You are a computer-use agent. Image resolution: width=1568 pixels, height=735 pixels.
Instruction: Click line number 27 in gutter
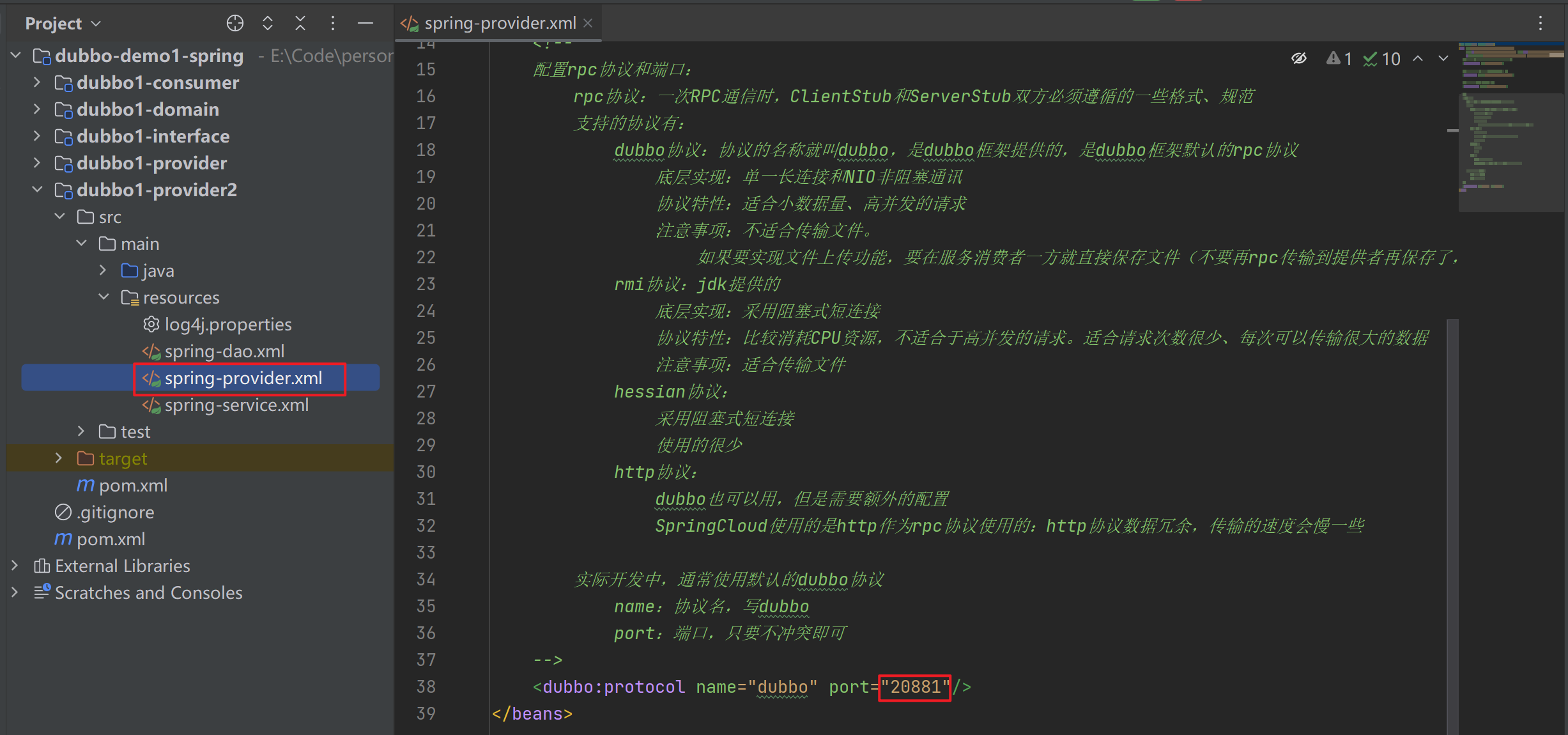click(426, 392)
